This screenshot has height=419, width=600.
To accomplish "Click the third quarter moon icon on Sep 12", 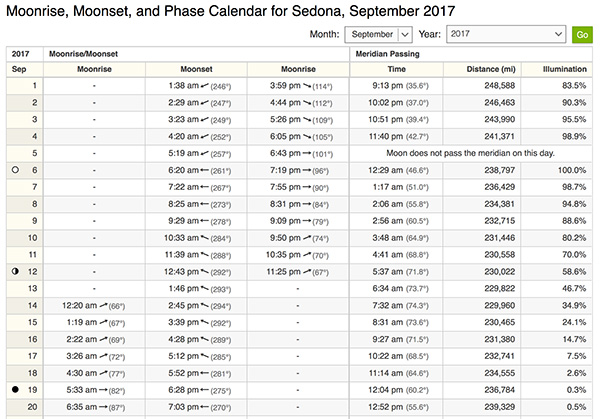I will [15, 271].
